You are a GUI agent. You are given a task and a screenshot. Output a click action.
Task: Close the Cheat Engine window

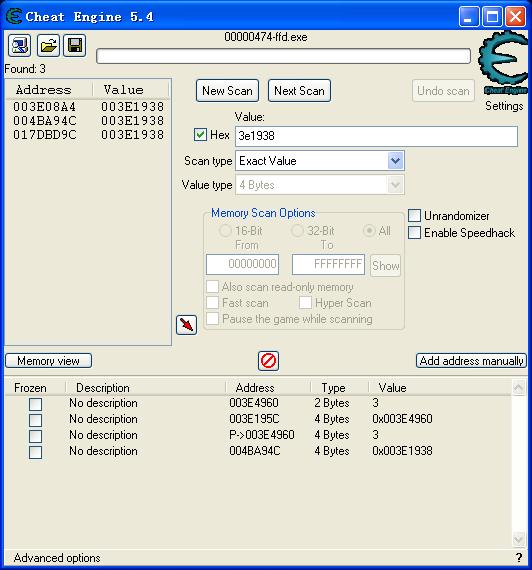516,16
